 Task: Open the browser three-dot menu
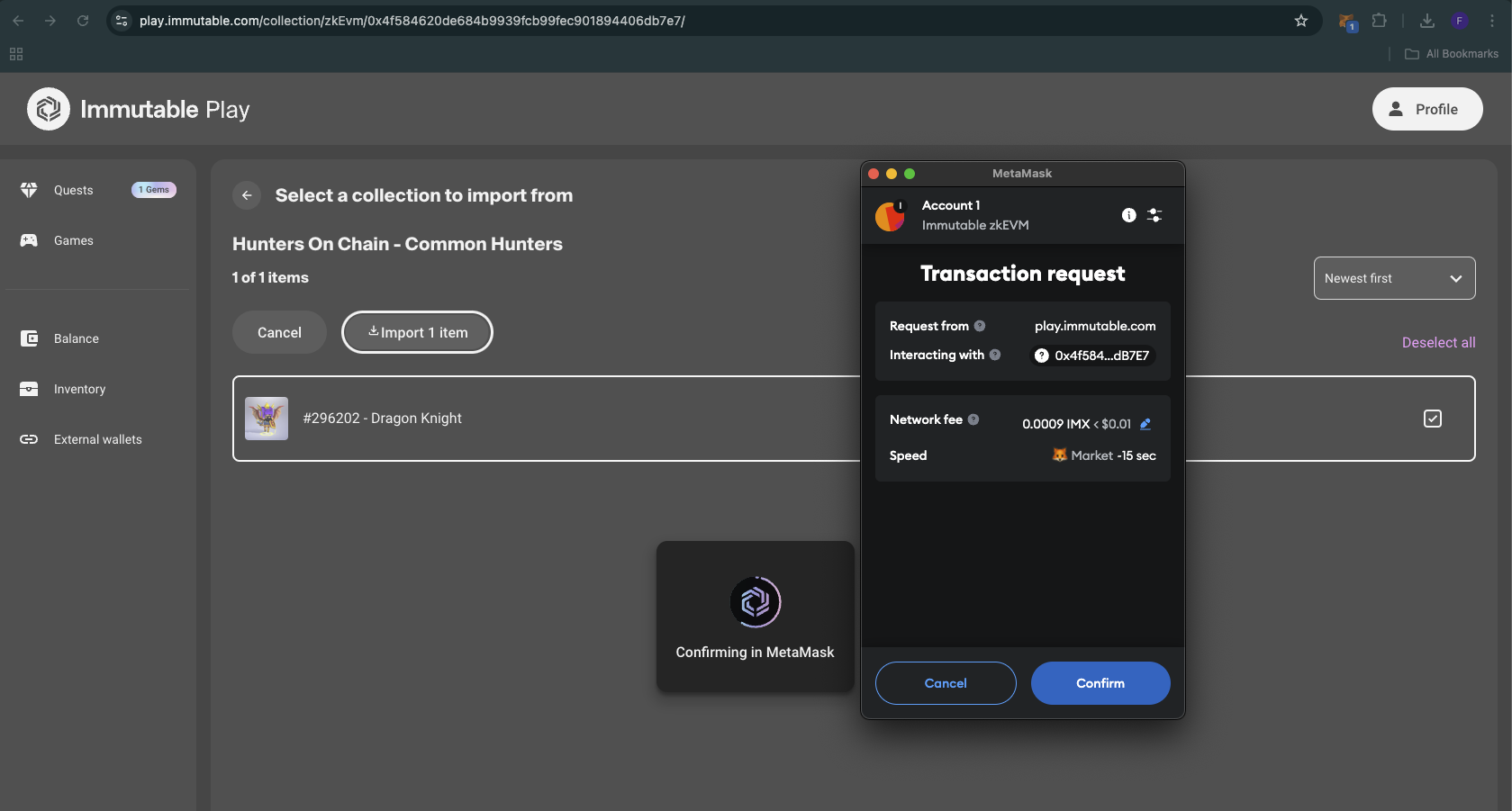1492,21
